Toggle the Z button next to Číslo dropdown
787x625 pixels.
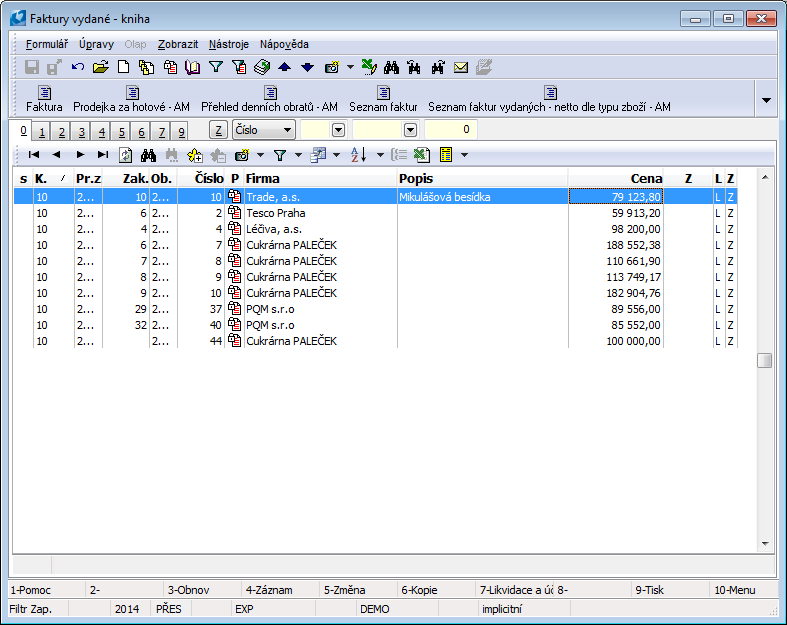point(218,130)
